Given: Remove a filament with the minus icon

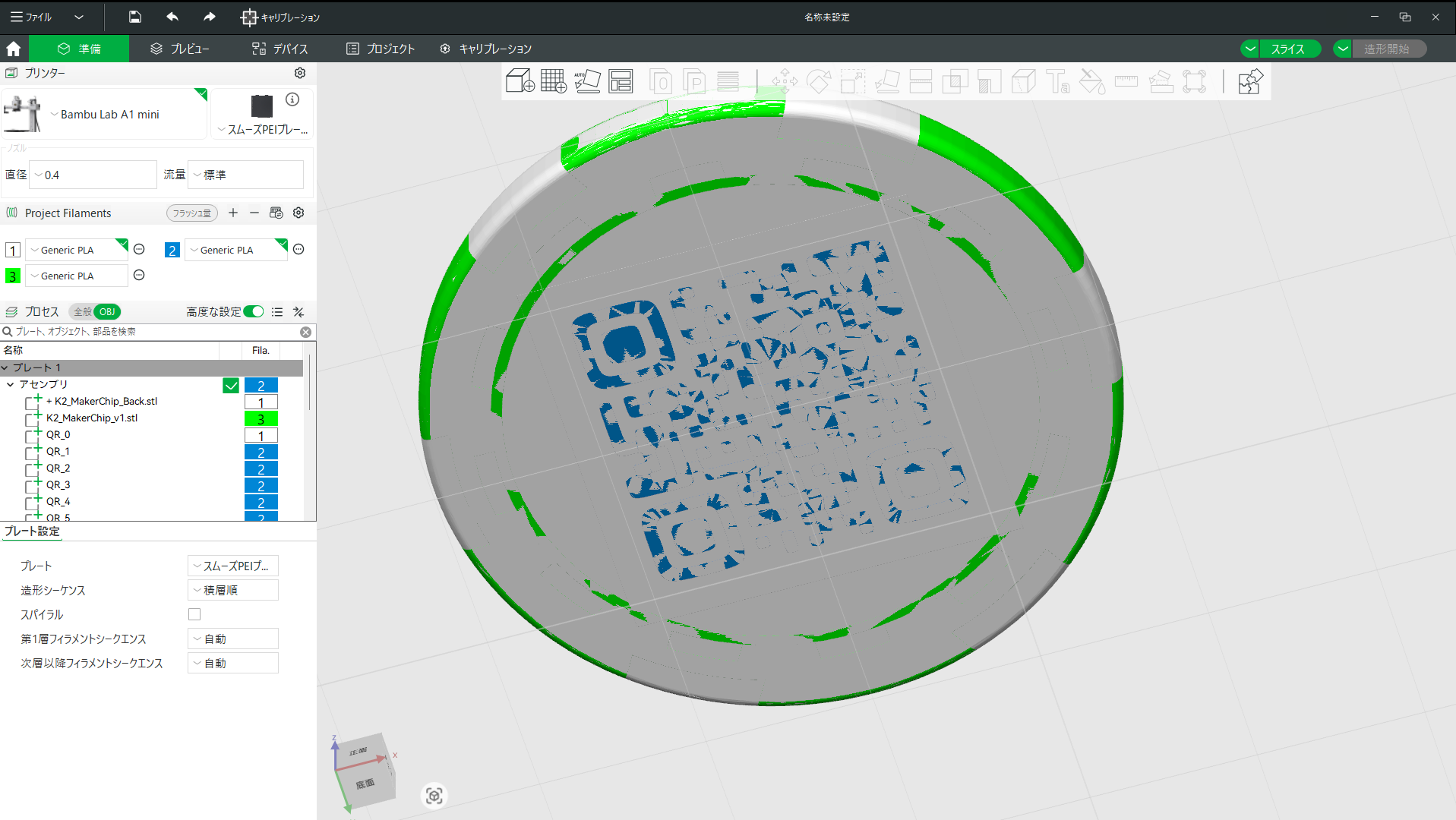Looking at the screenshot, I should point(254,213).
